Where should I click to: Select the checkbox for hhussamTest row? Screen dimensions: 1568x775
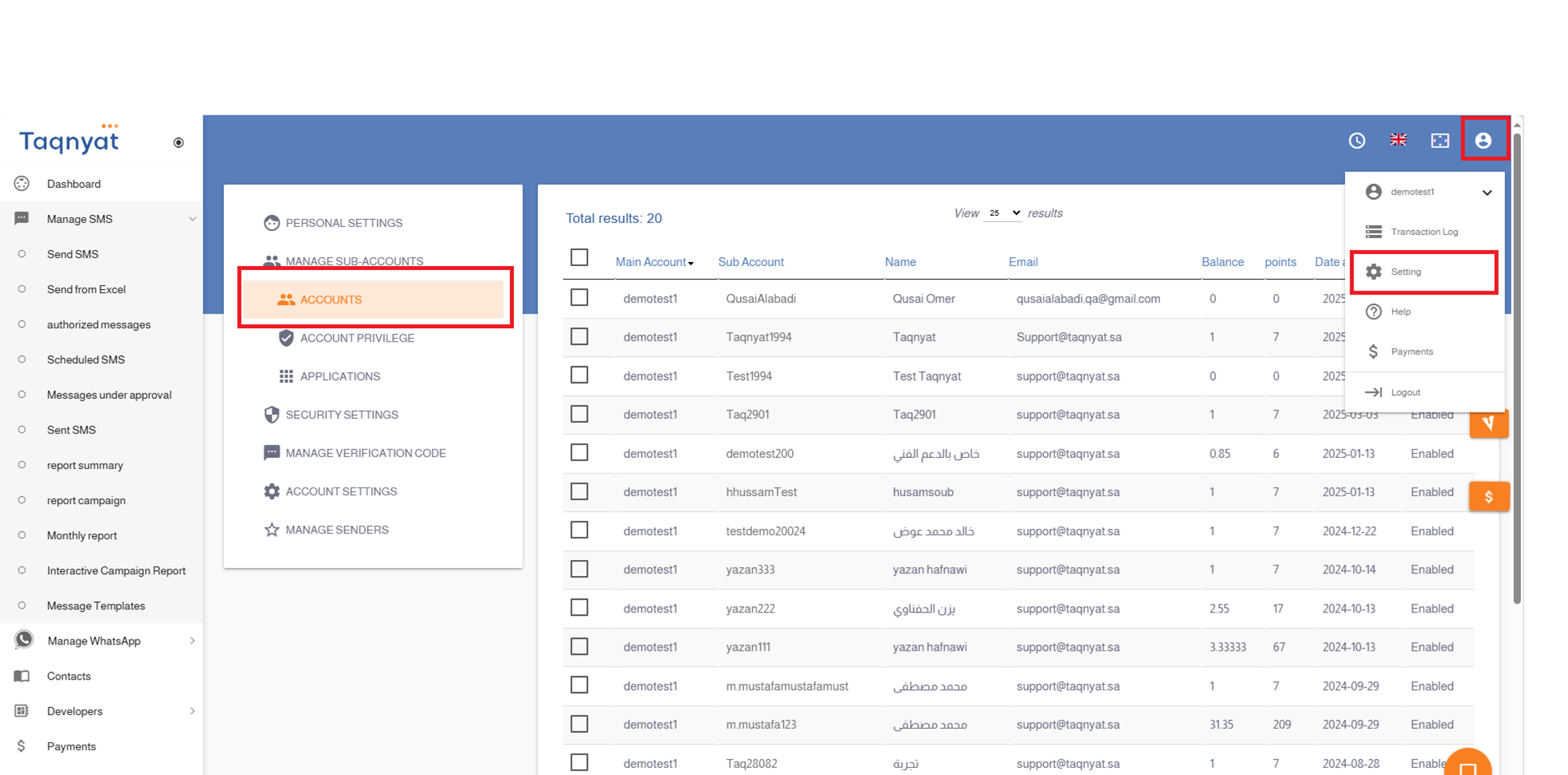click(x=579, y=491)
